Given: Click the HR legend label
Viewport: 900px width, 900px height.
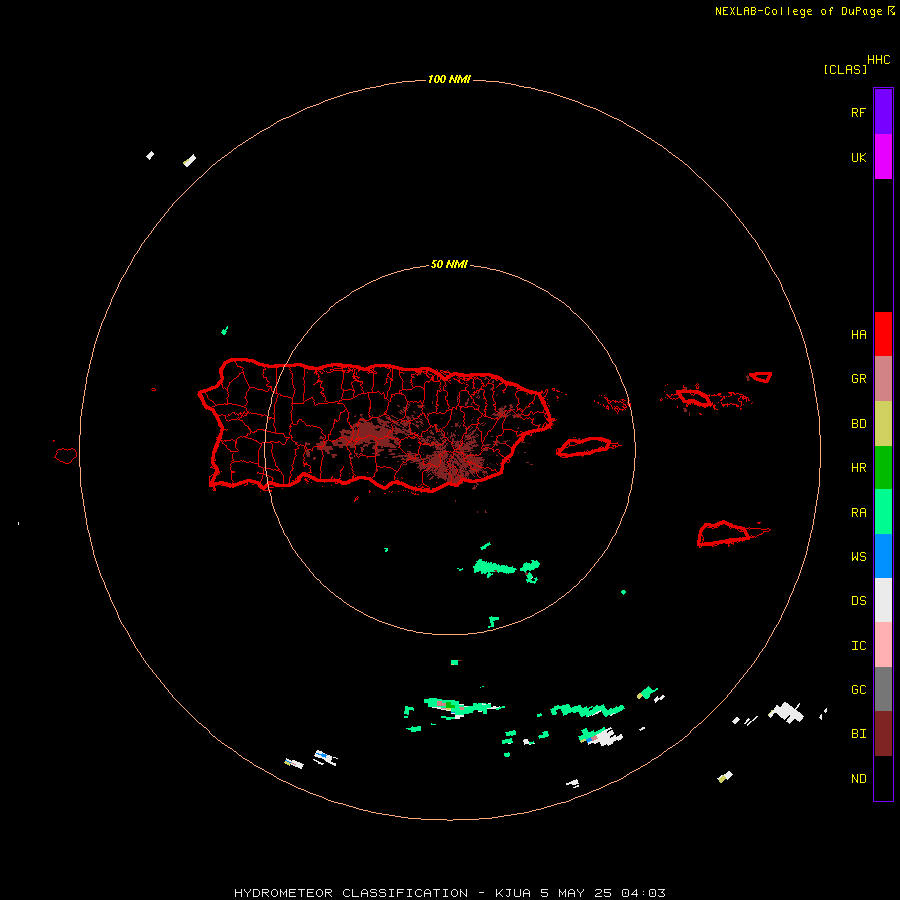Looking at the screenshot, I should (x=858, y=468).
